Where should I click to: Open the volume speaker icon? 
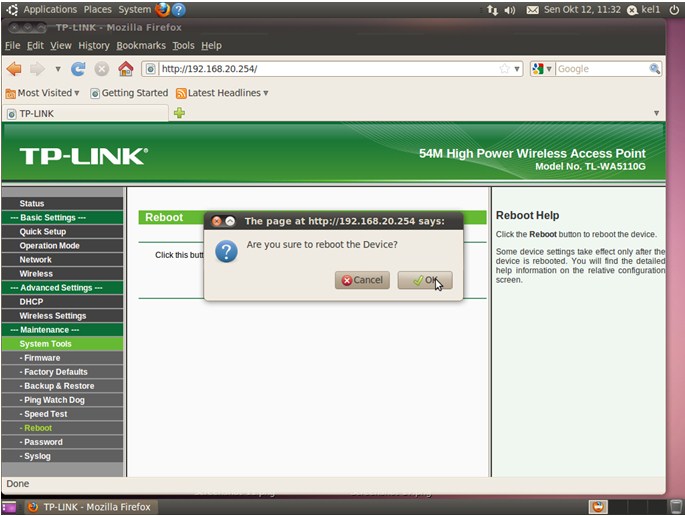click(510, 10)
